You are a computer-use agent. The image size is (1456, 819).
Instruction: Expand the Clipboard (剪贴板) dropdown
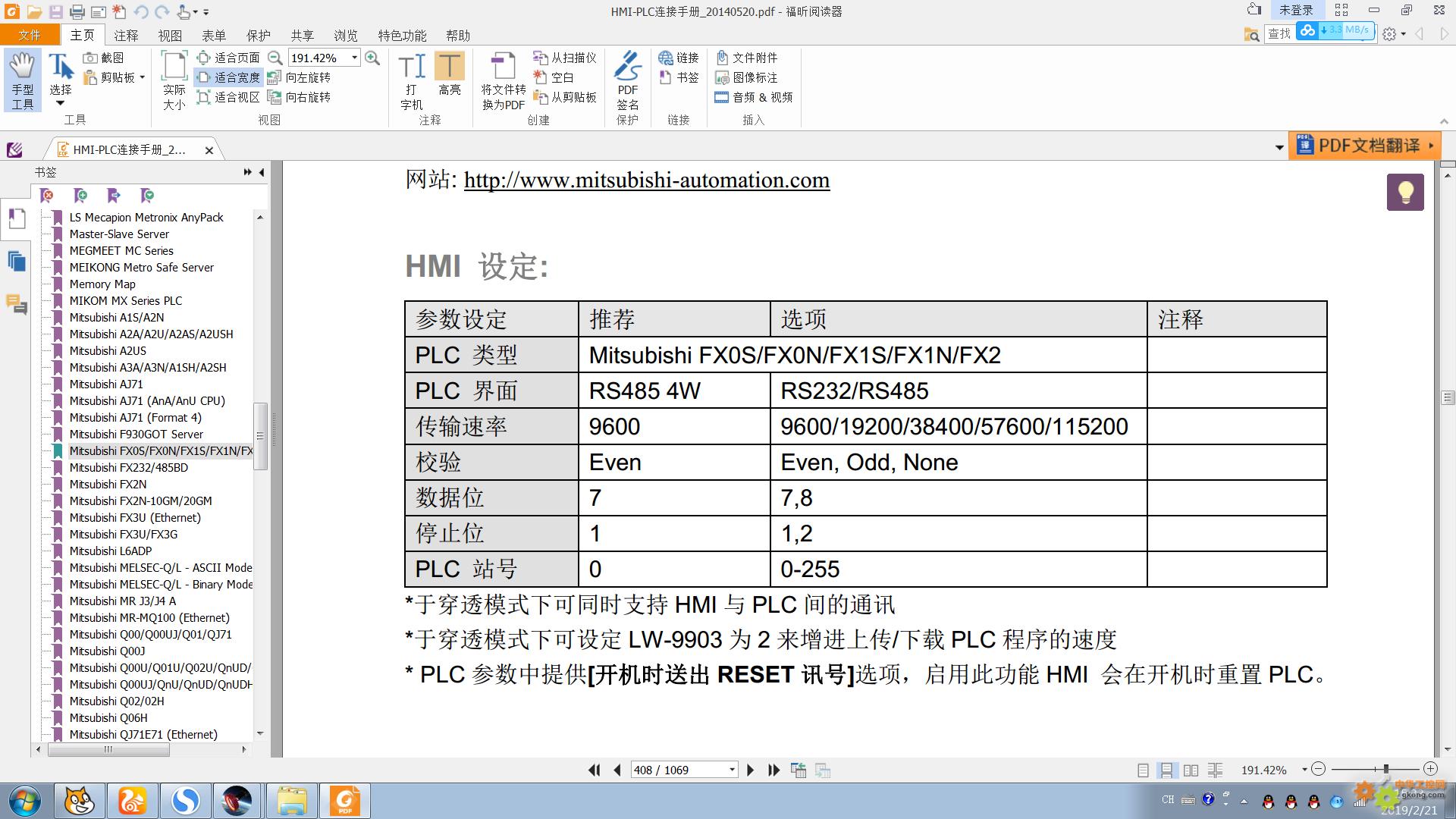click(x=142, y=77)
